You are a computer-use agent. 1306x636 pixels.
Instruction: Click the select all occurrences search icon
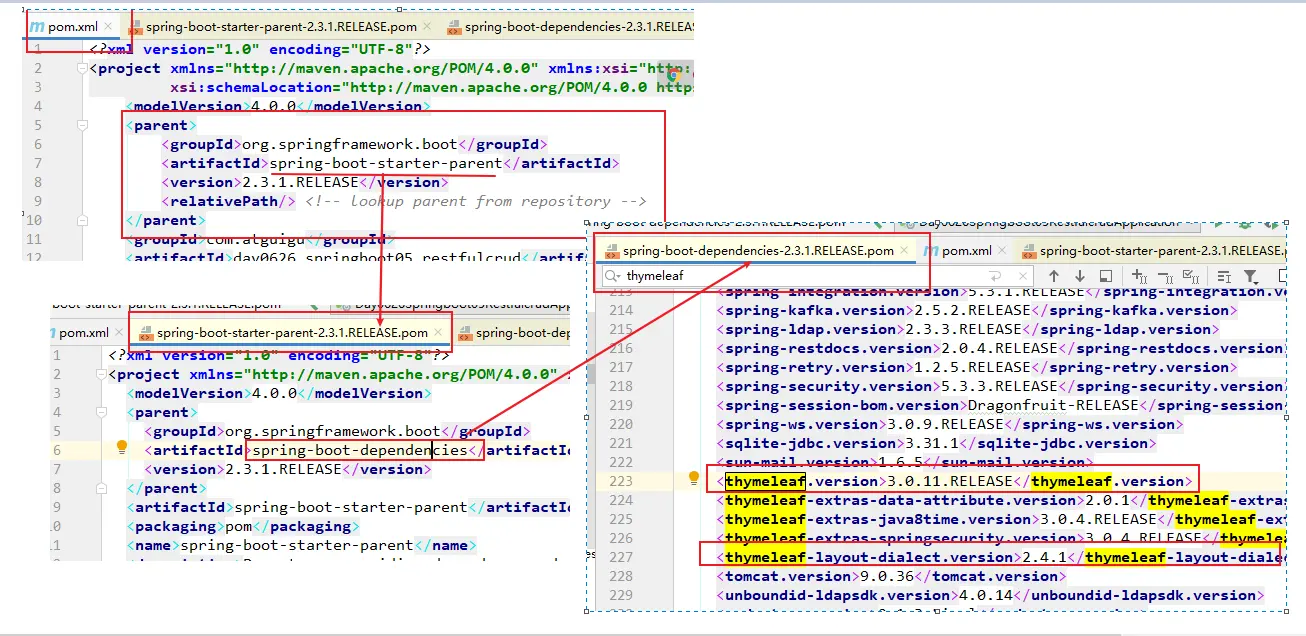(1191, 276)
